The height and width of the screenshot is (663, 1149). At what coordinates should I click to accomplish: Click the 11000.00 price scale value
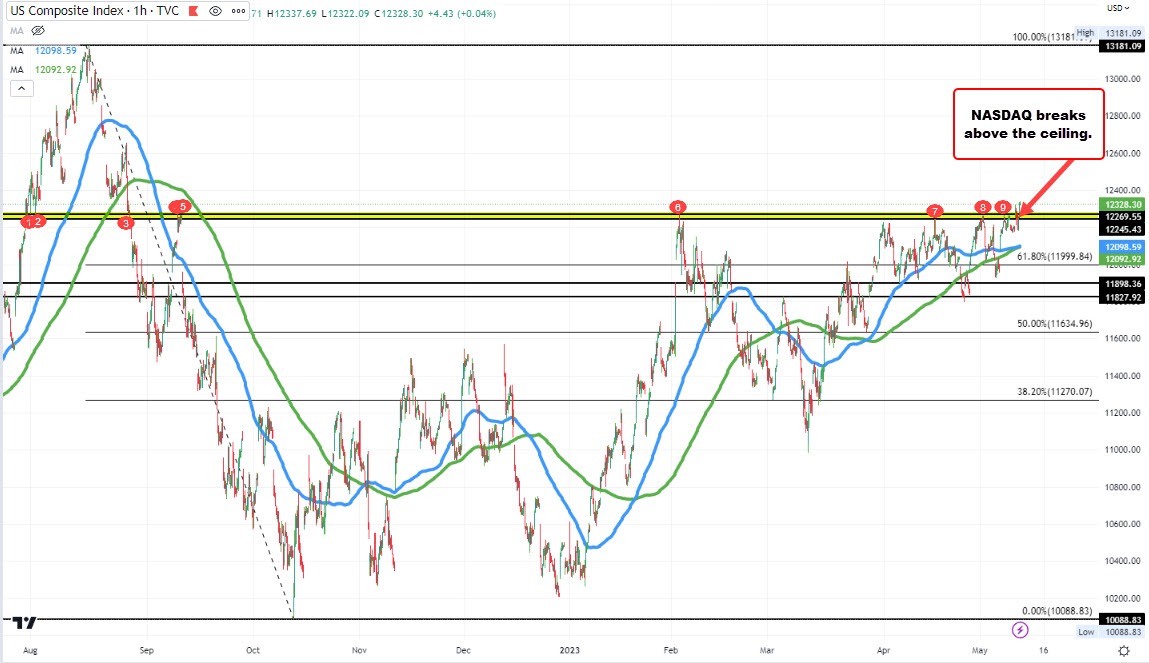point(1122,450)
